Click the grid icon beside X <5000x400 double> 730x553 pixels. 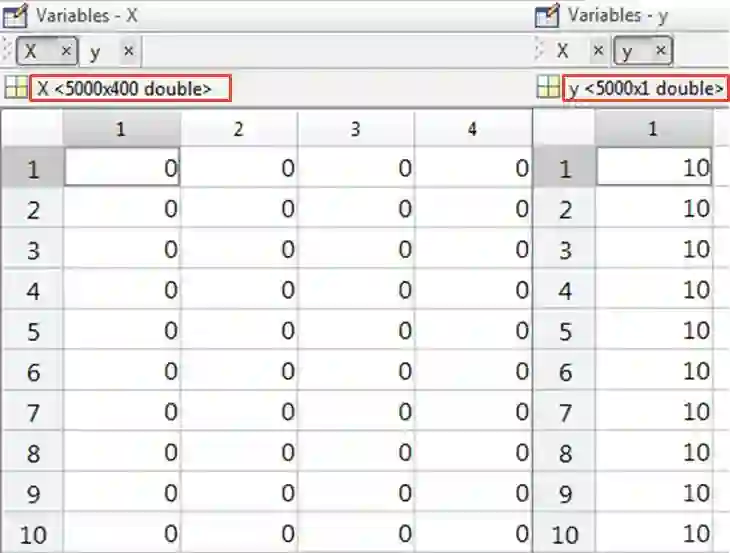pyautogui.click(x=16, y=87)
